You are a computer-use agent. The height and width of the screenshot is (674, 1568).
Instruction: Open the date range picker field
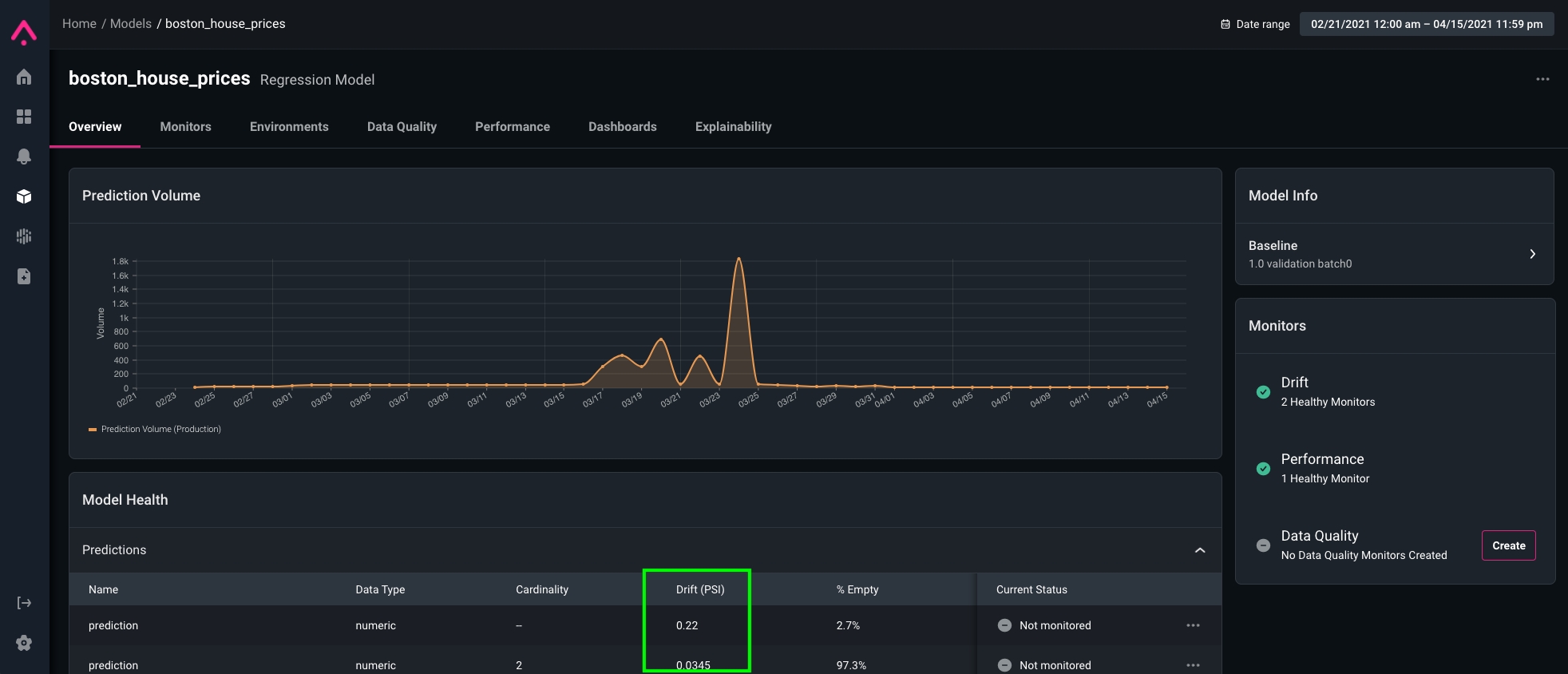click(1427, 24)
